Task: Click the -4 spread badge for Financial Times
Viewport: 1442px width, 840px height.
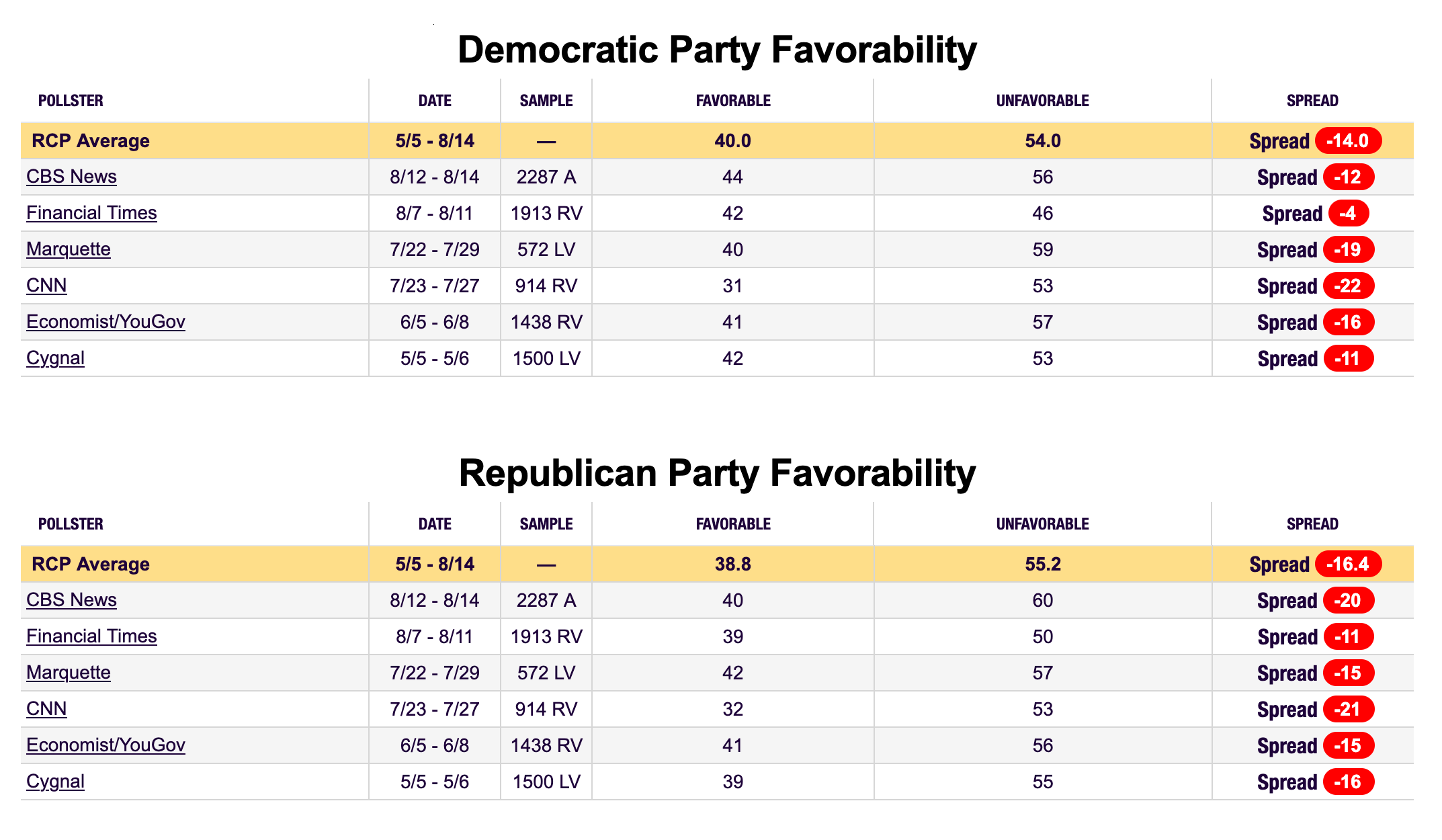Action: pyautogui.click(x=1348, y=213)
